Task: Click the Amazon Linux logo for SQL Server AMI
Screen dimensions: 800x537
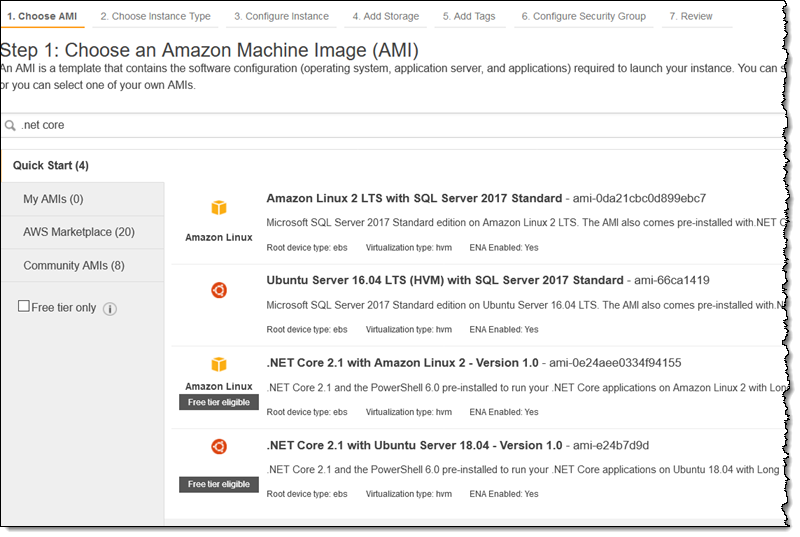Action: tap(219, 208)
